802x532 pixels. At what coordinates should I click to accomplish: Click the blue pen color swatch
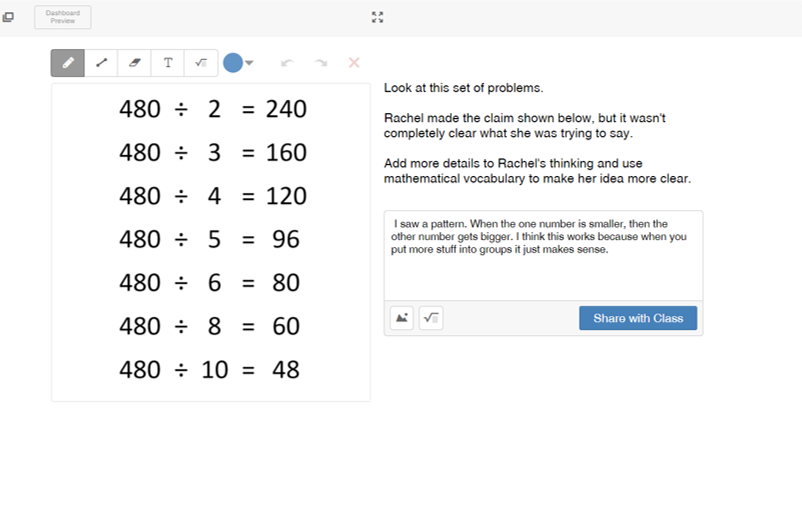tap(233, 63)
